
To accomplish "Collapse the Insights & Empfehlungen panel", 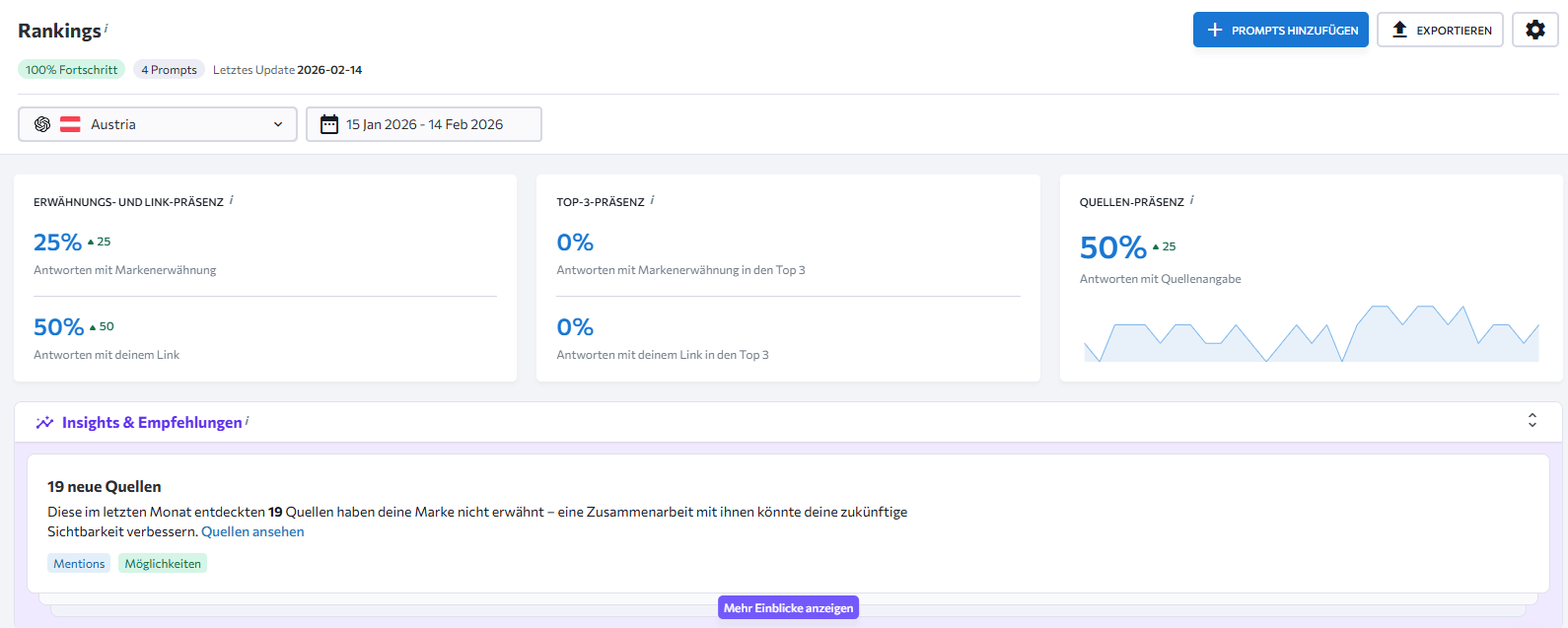I will click(1532, 421).
